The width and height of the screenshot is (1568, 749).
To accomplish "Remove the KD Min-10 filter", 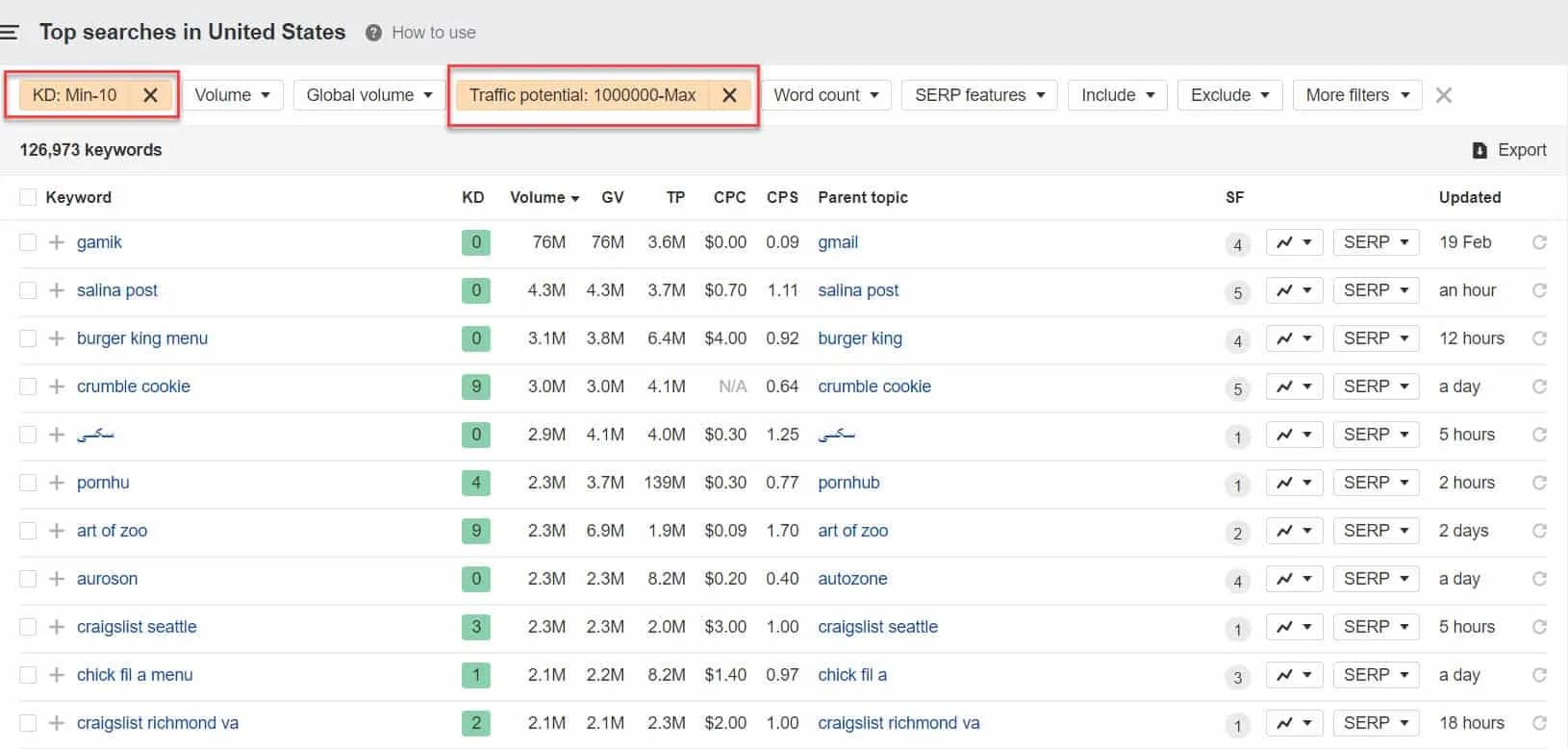I will (x=150, y=95).
